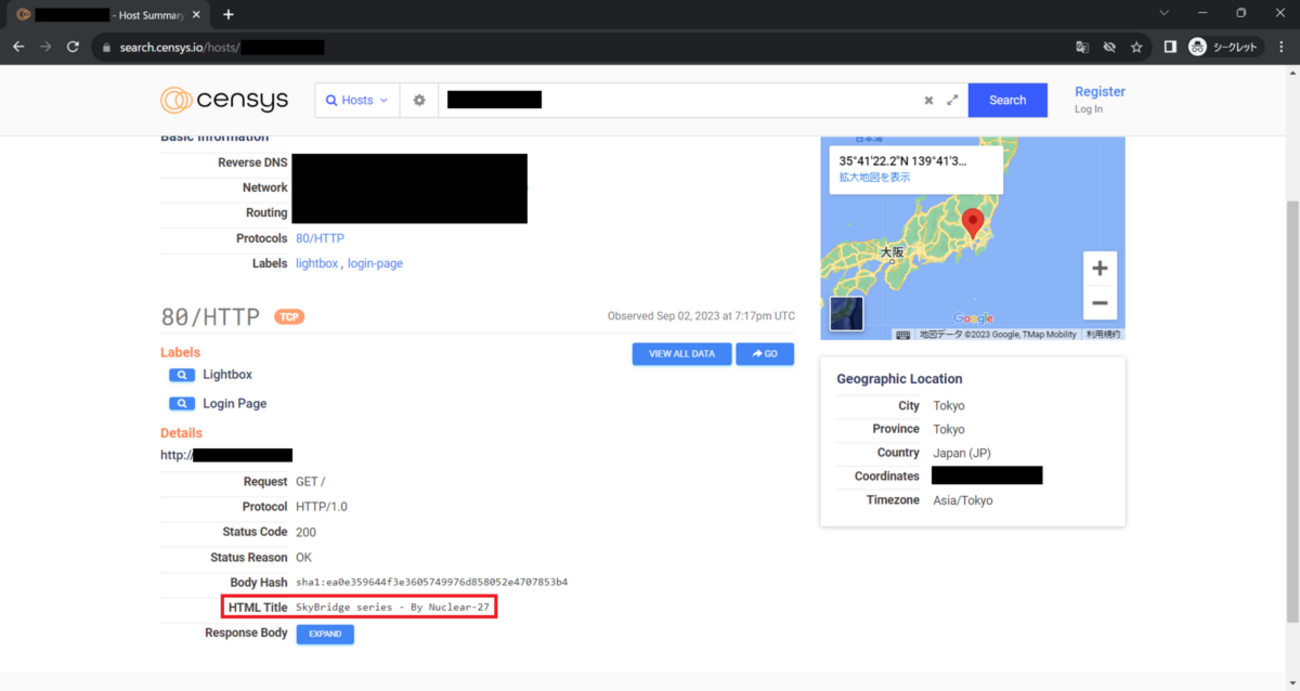The image size is (1300, 691).
Task: Switch map to satellite view thumbnail
Action: click(846, 314)
